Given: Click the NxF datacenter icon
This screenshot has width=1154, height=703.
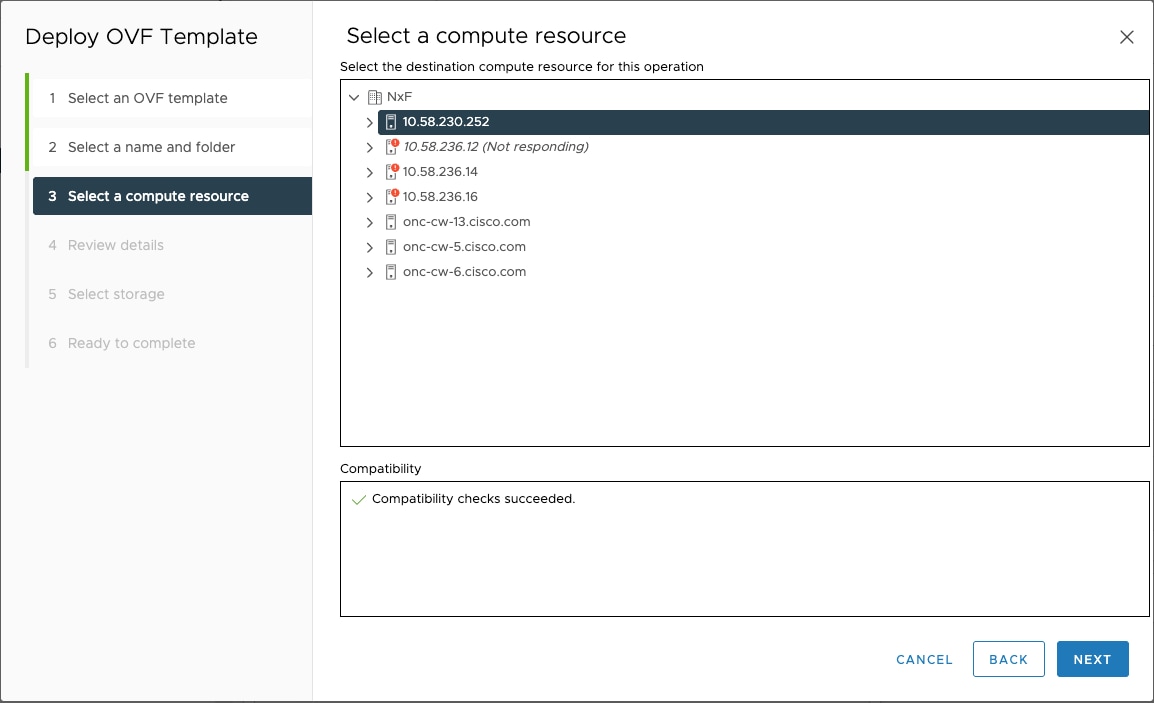Looking at the screenshot, I should [x=375, y=97].
